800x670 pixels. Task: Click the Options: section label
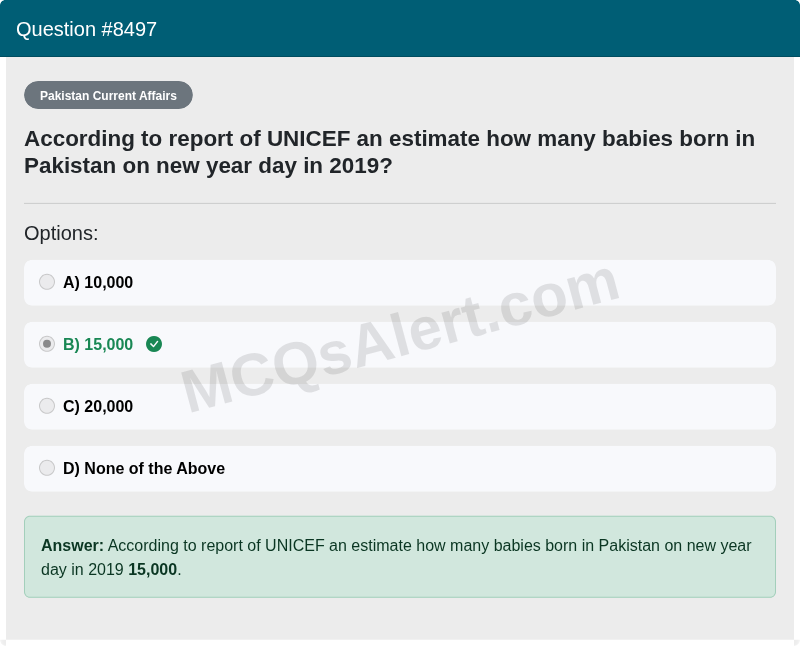(x=61, y=233)
